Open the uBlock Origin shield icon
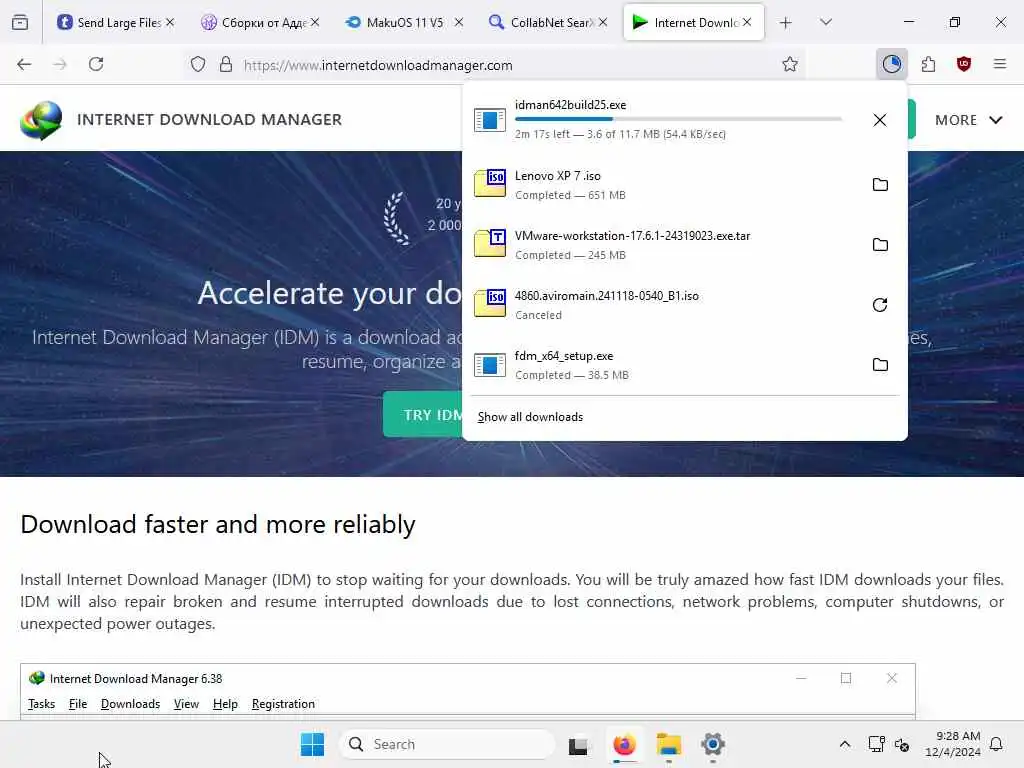Viewport: 1024px width, 768px height. point(963,64)
